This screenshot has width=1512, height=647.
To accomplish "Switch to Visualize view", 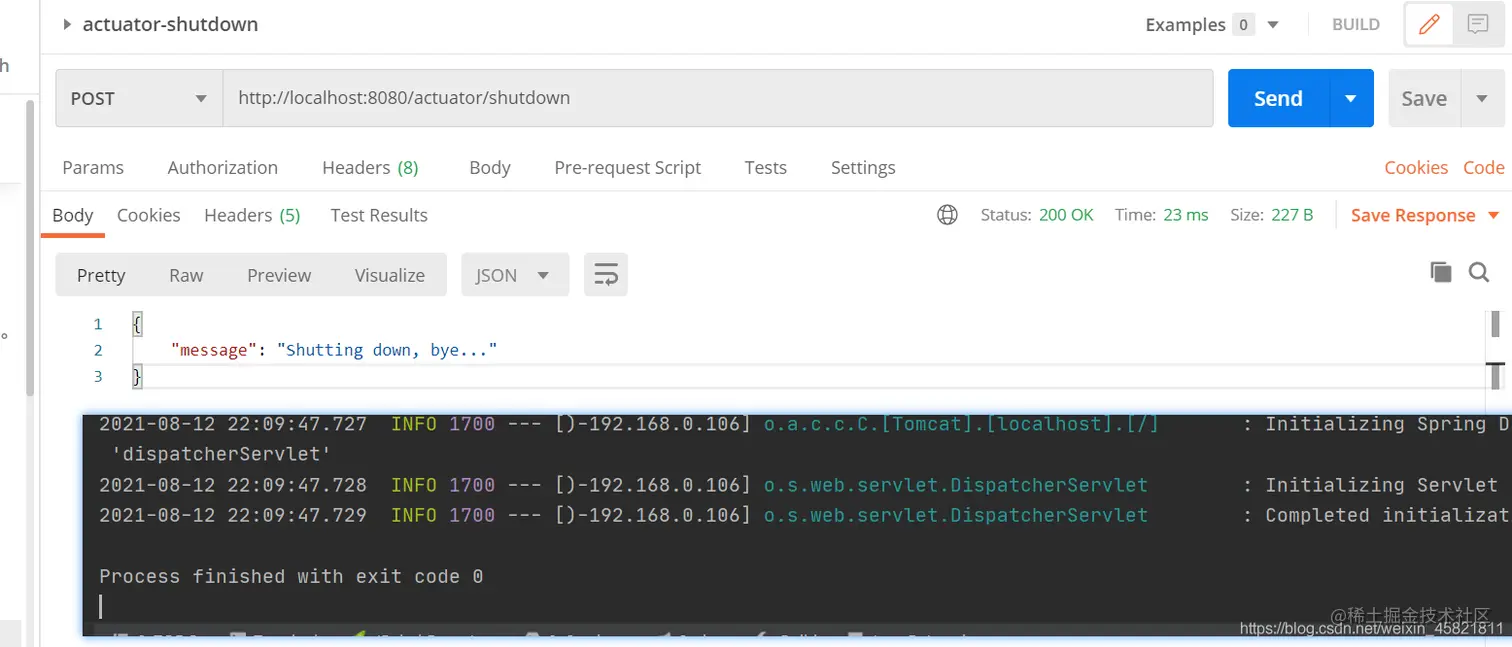I will [x=390, y=275].
